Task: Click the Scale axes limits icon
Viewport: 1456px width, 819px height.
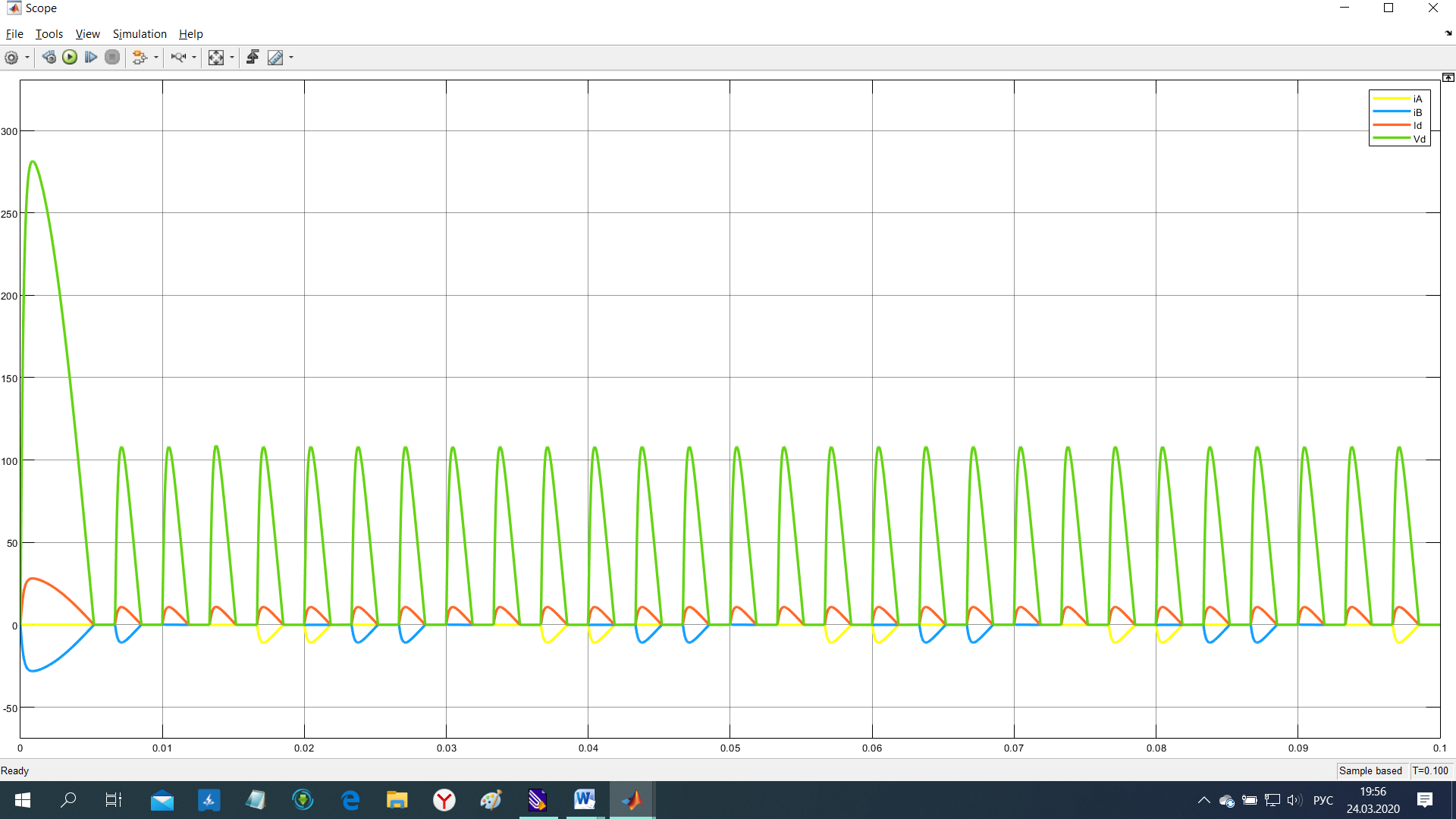Action: [216, 58]
